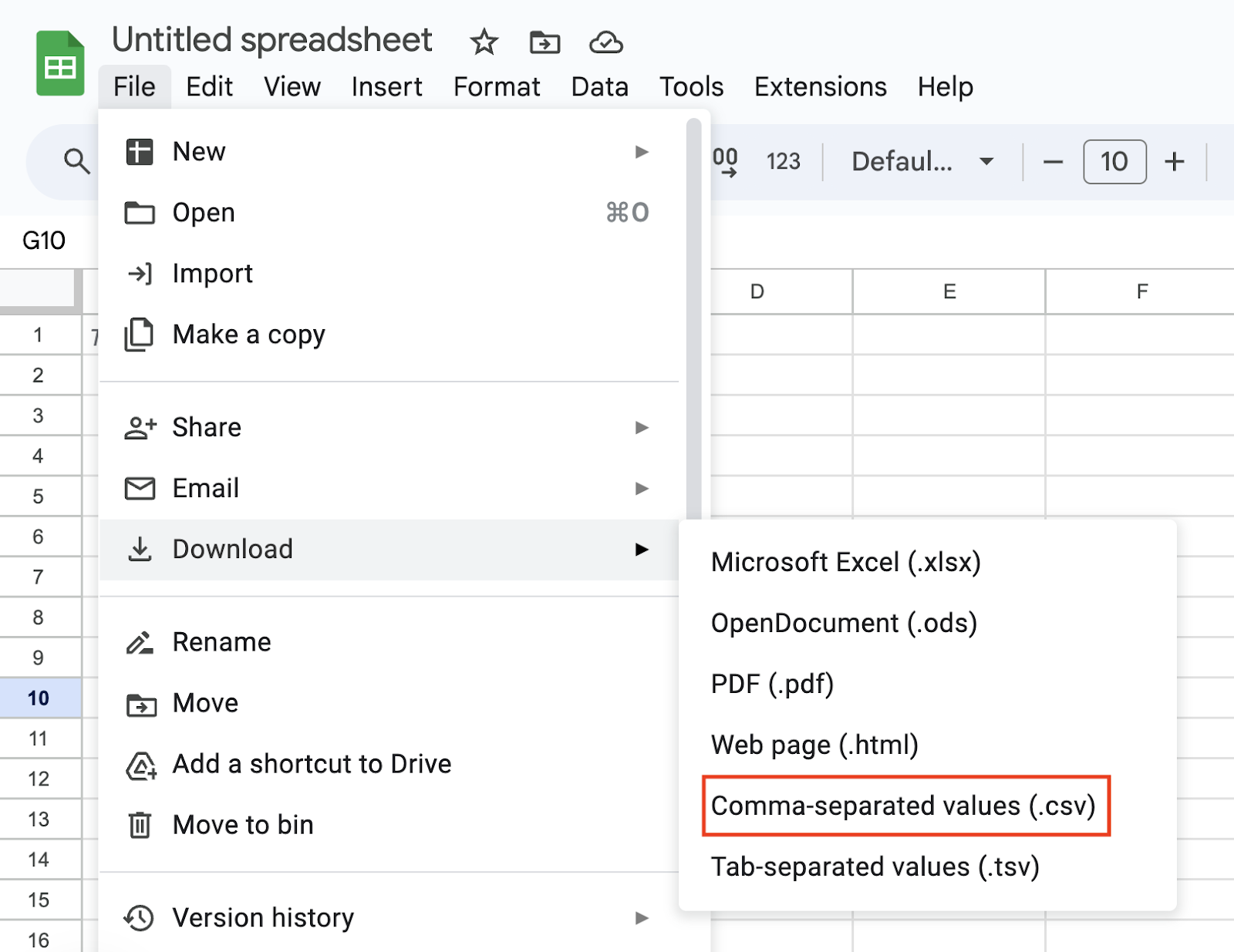
Task: Click the Move folder icon in menu
Action: pyautogui.click(x=141, y=704)
